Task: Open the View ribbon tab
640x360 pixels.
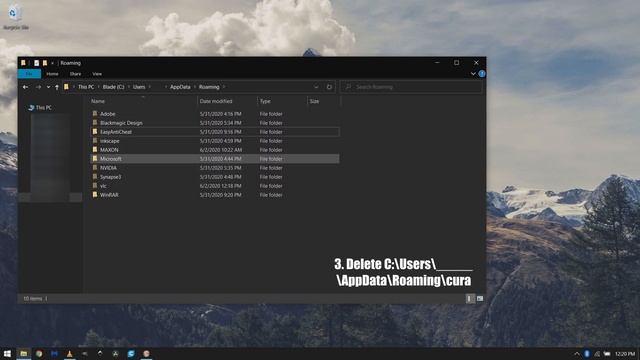Action: tap(97, 74)
